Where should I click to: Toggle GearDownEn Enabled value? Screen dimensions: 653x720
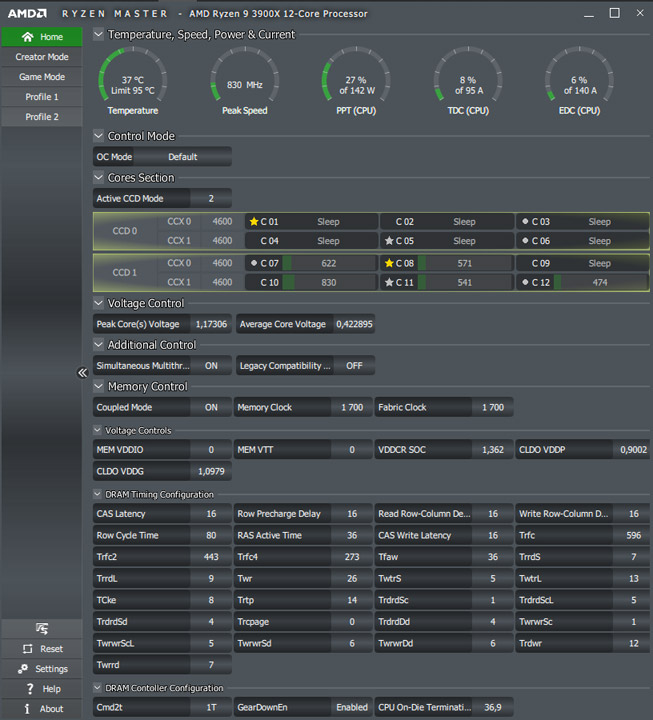click(x=352, y=707)
